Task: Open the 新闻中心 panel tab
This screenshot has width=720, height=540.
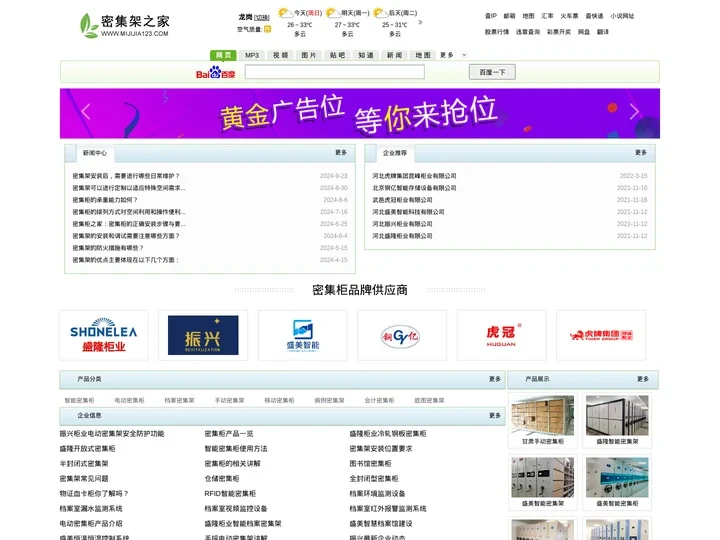Action: coord(95,153)
